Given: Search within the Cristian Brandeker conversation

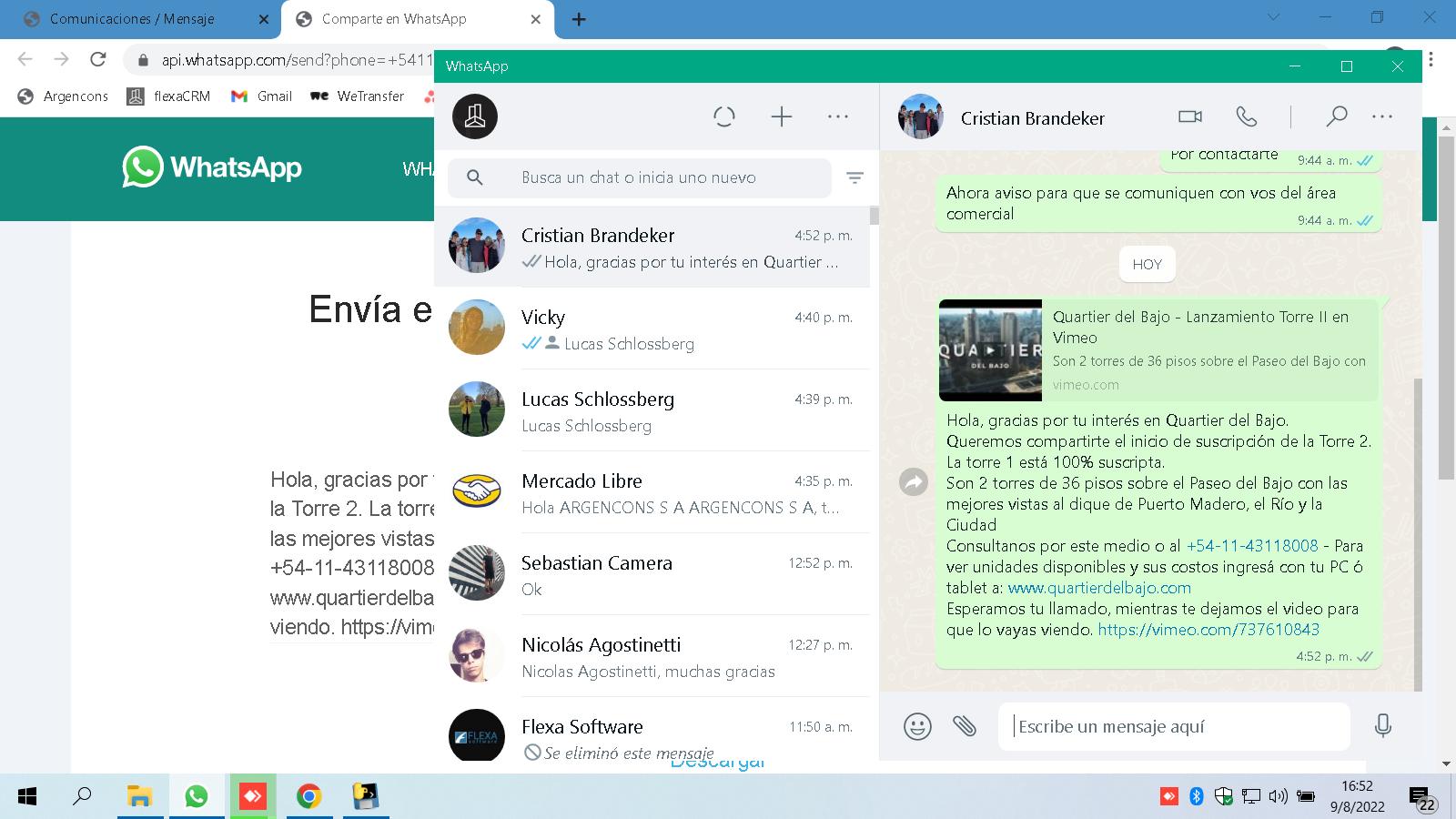Looking at the screenshot, I should (x=1336, y=116).
